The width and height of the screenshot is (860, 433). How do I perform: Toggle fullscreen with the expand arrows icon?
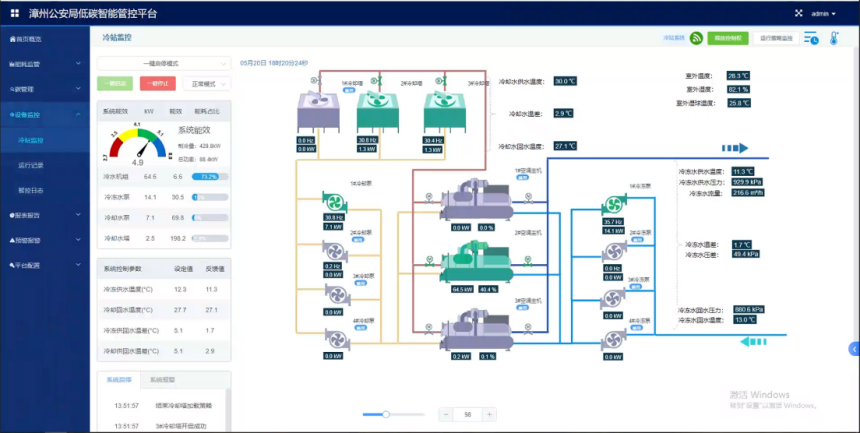[x=799, y=13]
